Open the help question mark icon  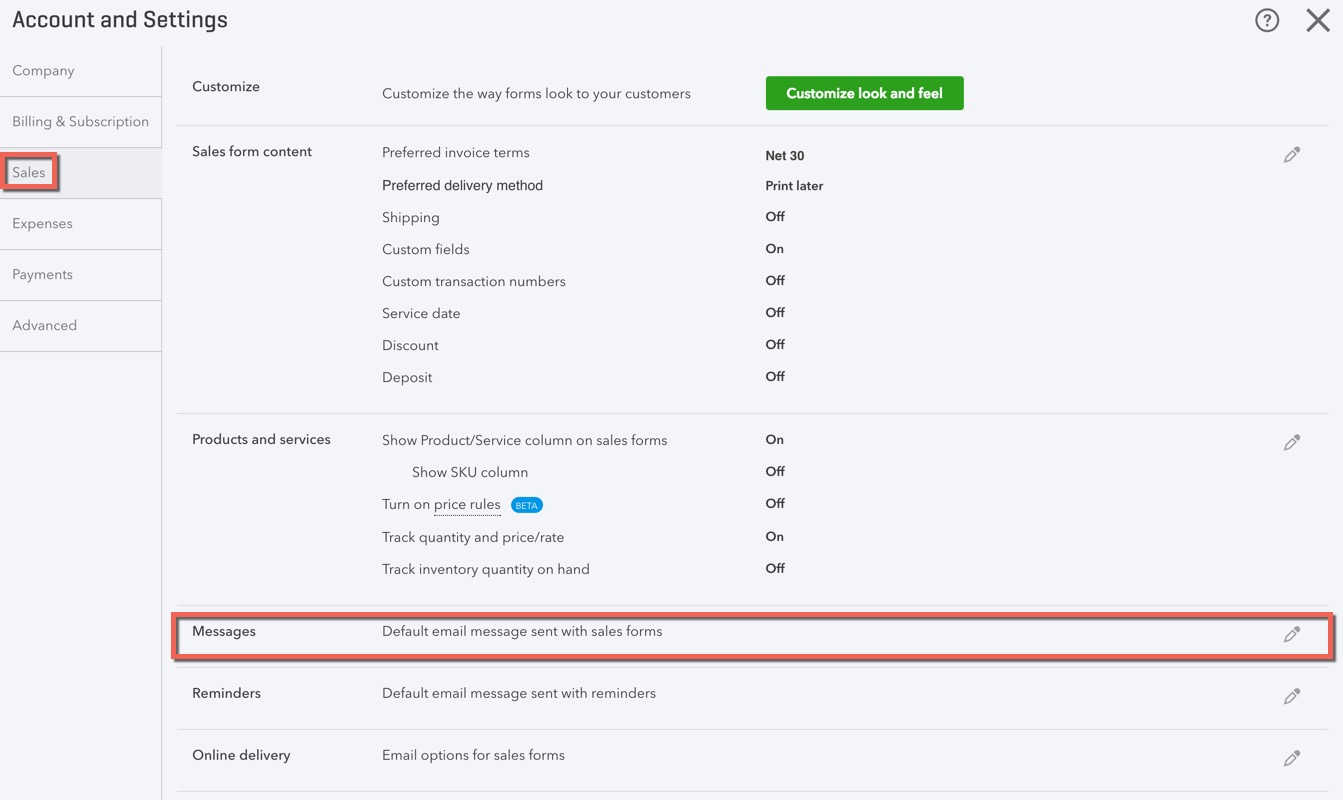[1267, 20]
